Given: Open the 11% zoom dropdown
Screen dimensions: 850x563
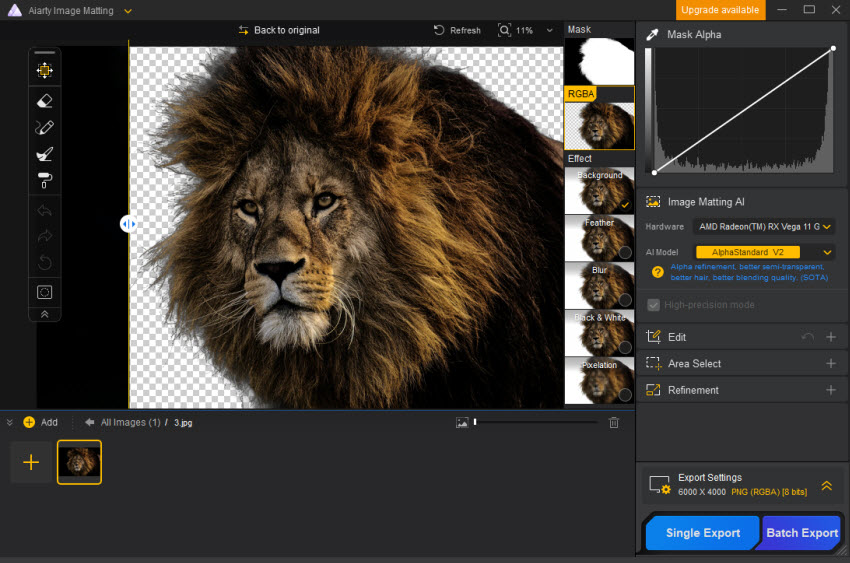Looking at the screenshot, I should click(550, 30).
